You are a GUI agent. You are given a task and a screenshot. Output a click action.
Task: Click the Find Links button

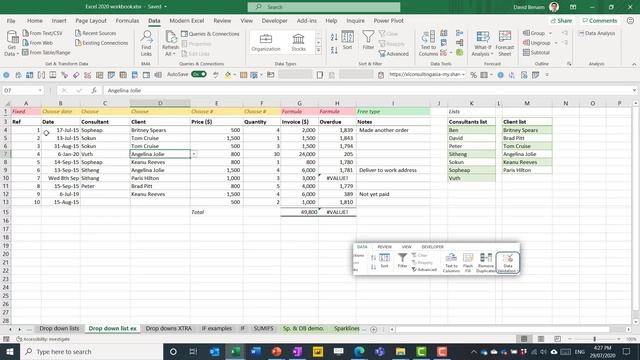(146, 43)
